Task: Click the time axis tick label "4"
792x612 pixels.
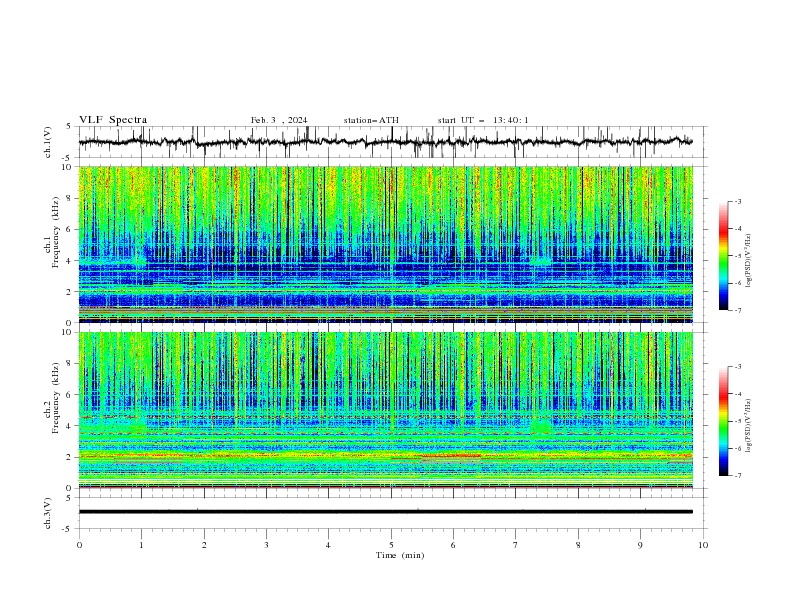Action: [x=328, y=545]
